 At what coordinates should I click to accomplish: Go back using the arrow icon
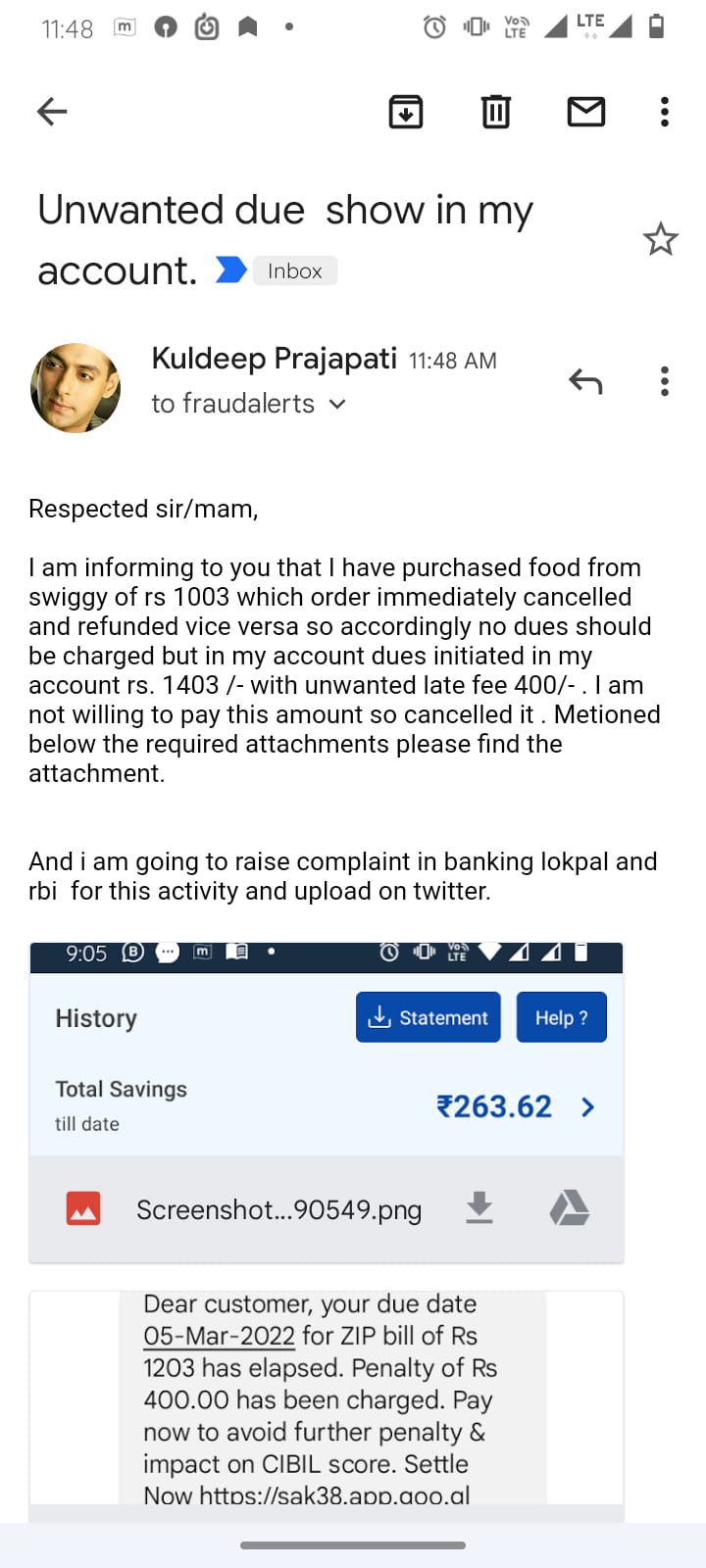[x=52, y=112]
